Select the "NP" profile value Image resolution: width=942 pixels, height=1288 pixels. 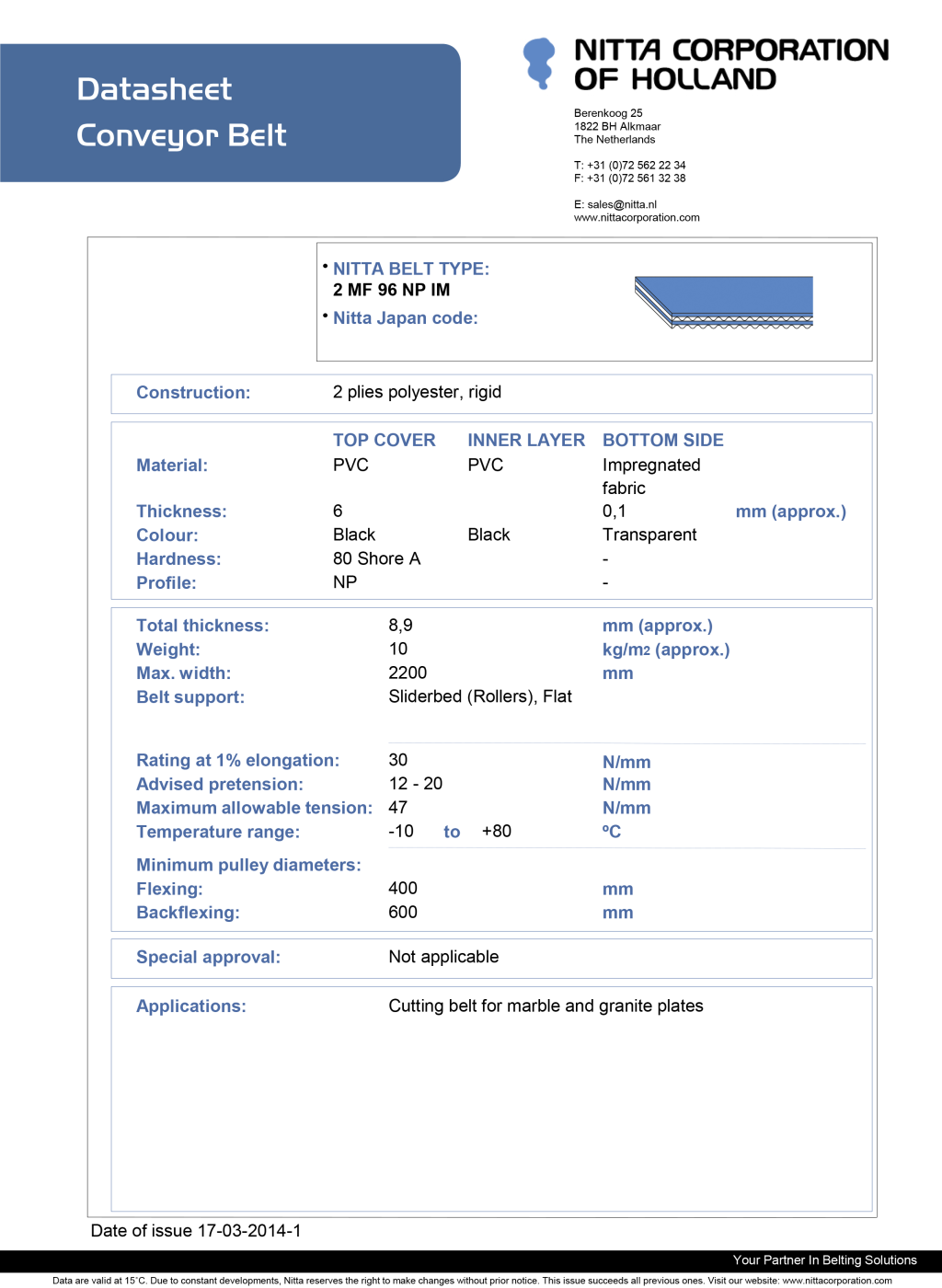tap(345, 582)
